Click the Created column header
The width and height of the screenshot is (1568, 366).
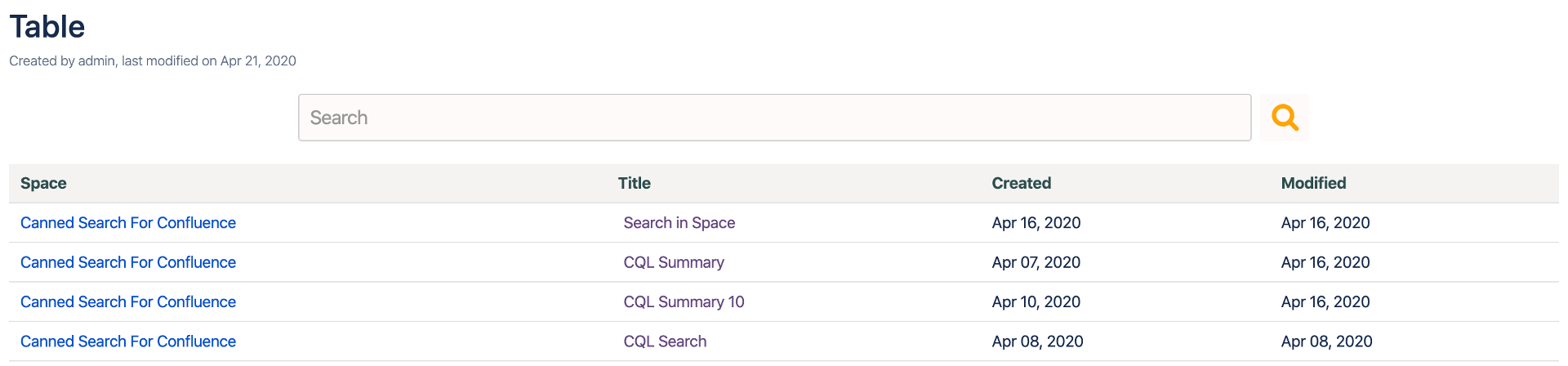(x=1021, y=184)
